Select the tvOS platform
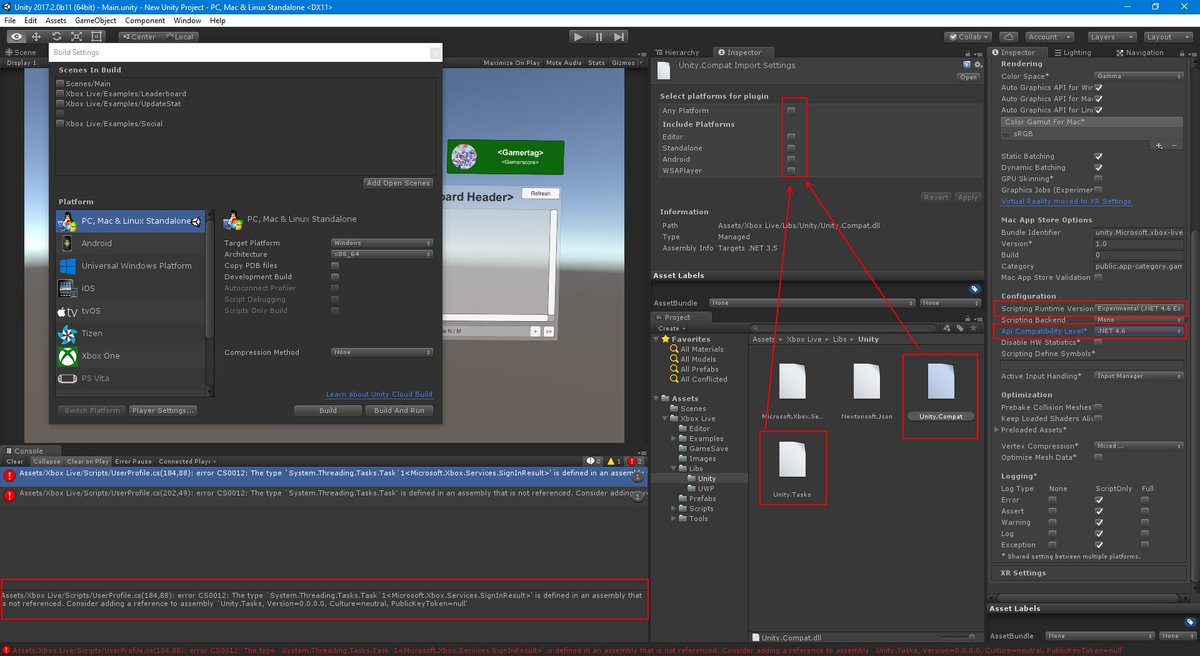 [130, 311]
